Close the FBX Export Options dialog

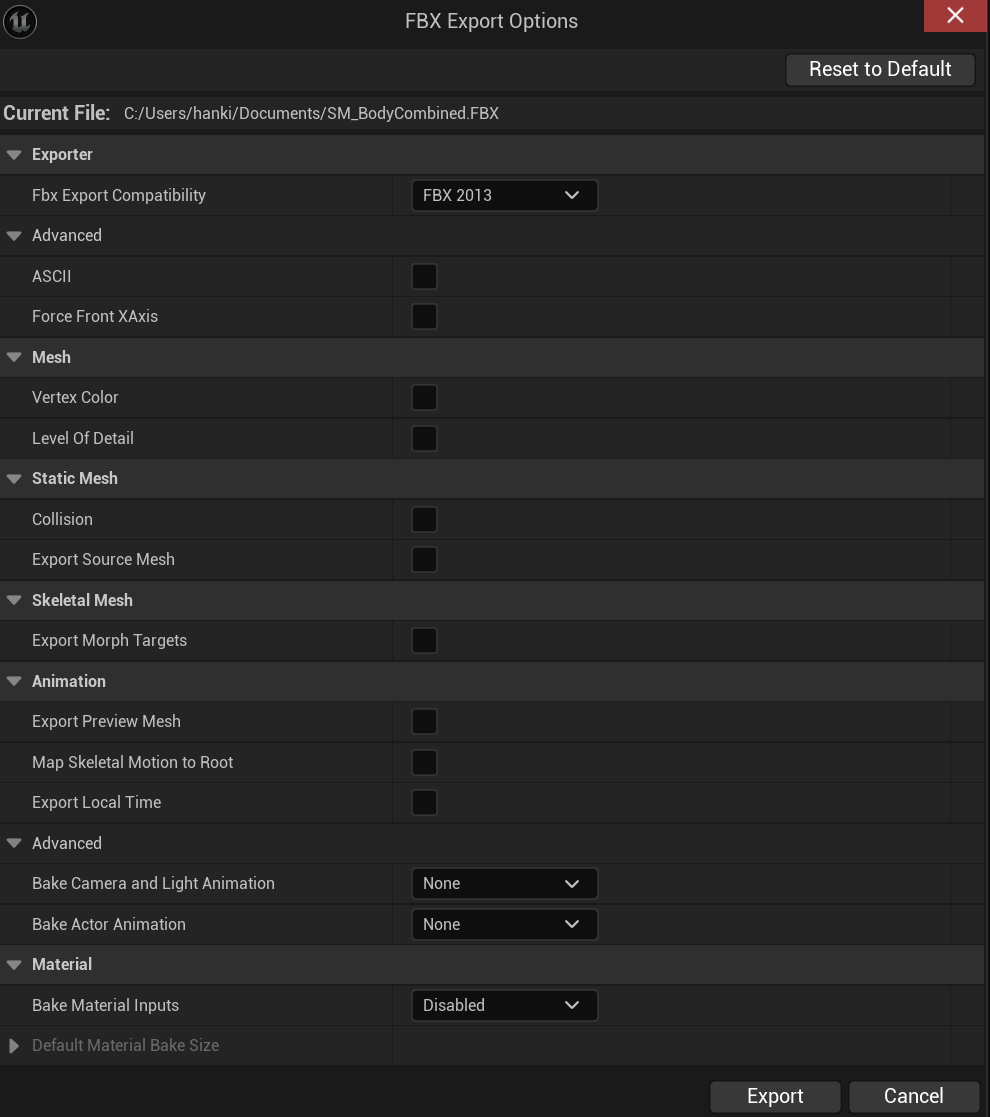955,16
